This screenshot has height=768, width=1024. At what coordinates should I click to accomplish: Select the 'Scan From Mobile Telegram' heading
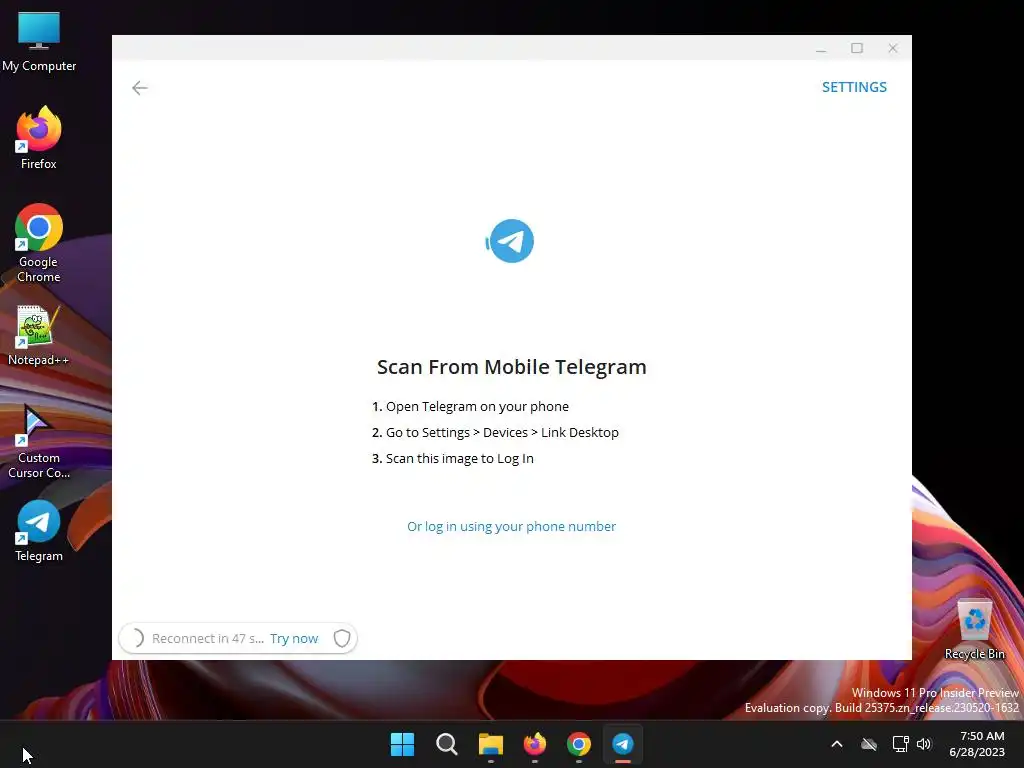[x=511, y=367]
